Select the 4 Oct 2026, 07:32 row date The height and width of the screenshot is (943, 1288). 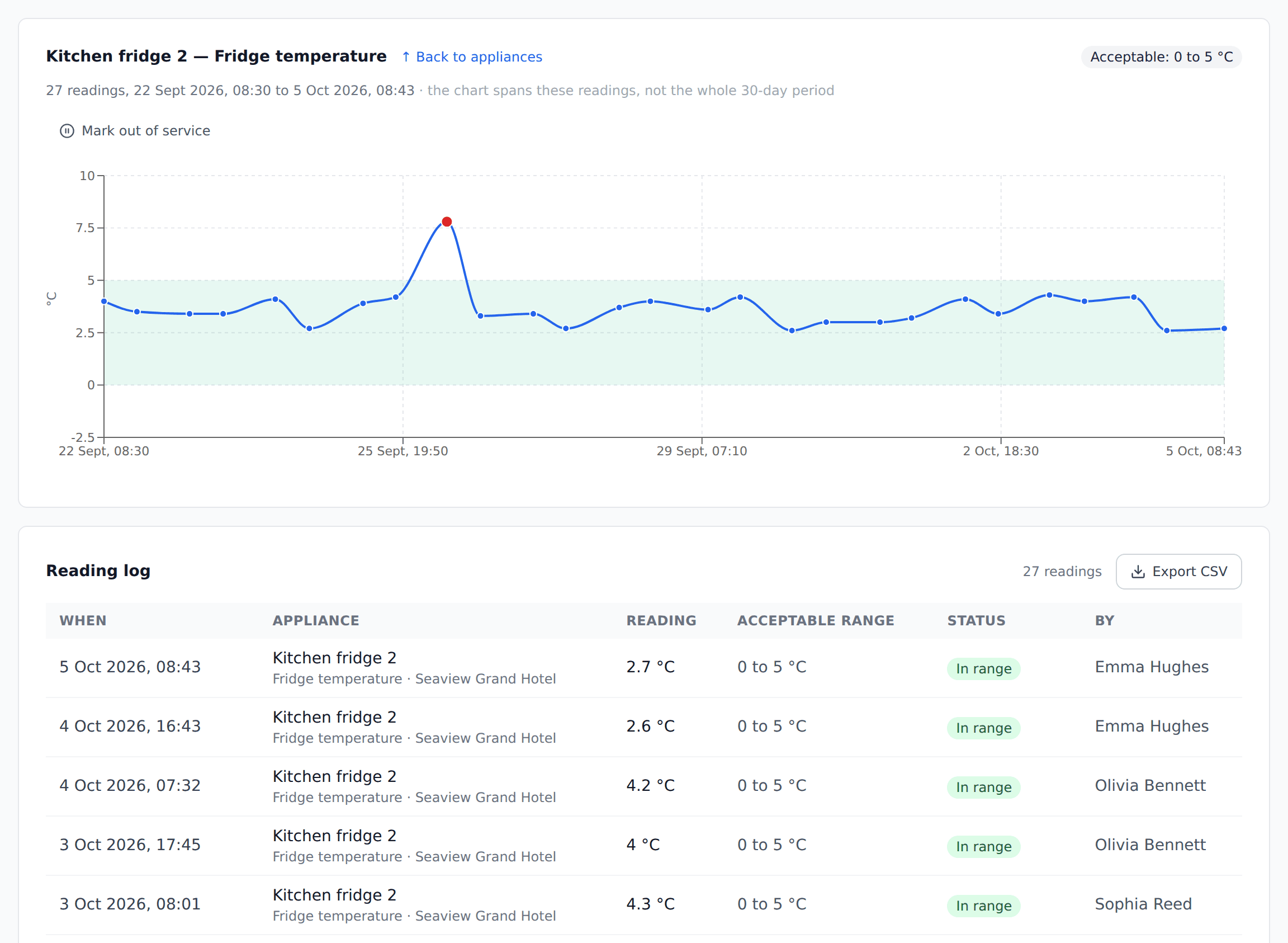point(130,785)
